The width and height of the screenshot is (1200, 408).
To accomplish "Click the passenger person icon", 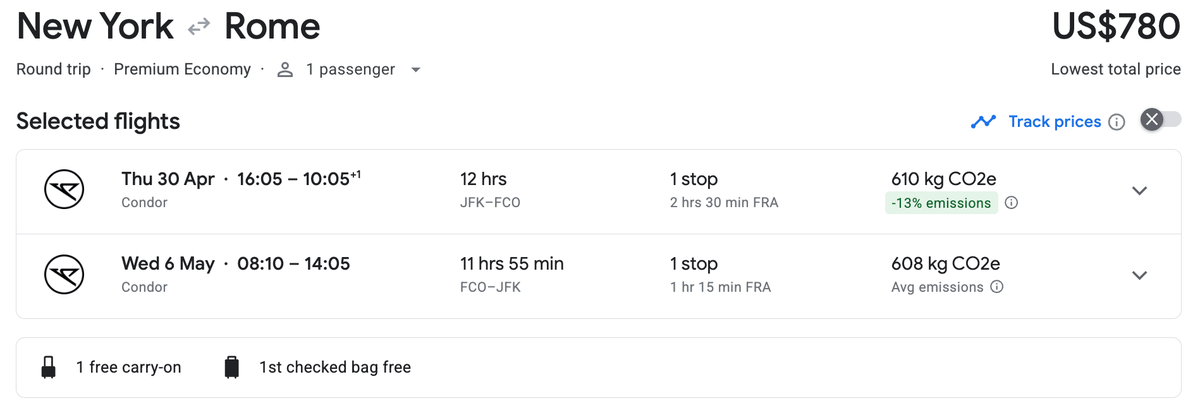I will click(286, 70).
